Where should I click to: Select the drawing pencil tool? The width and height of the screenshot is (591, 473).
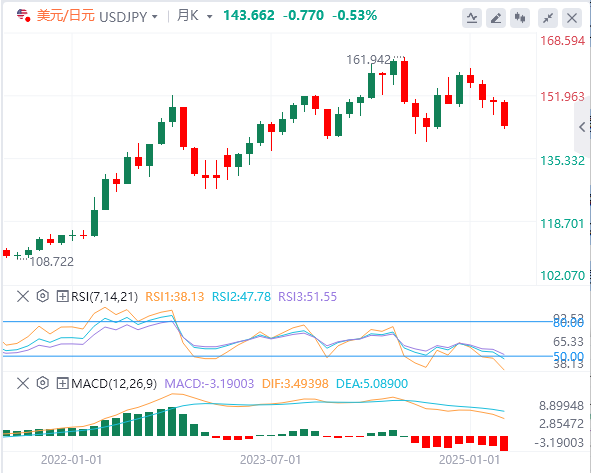click(496, 18)
